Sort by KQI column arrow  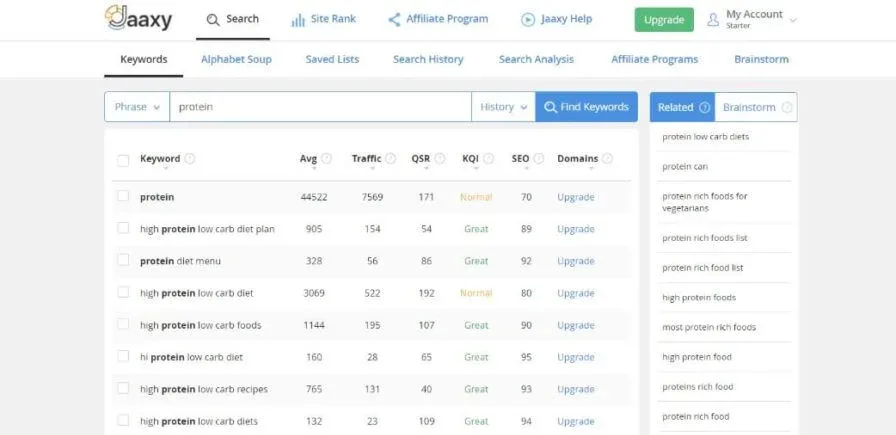475,169
